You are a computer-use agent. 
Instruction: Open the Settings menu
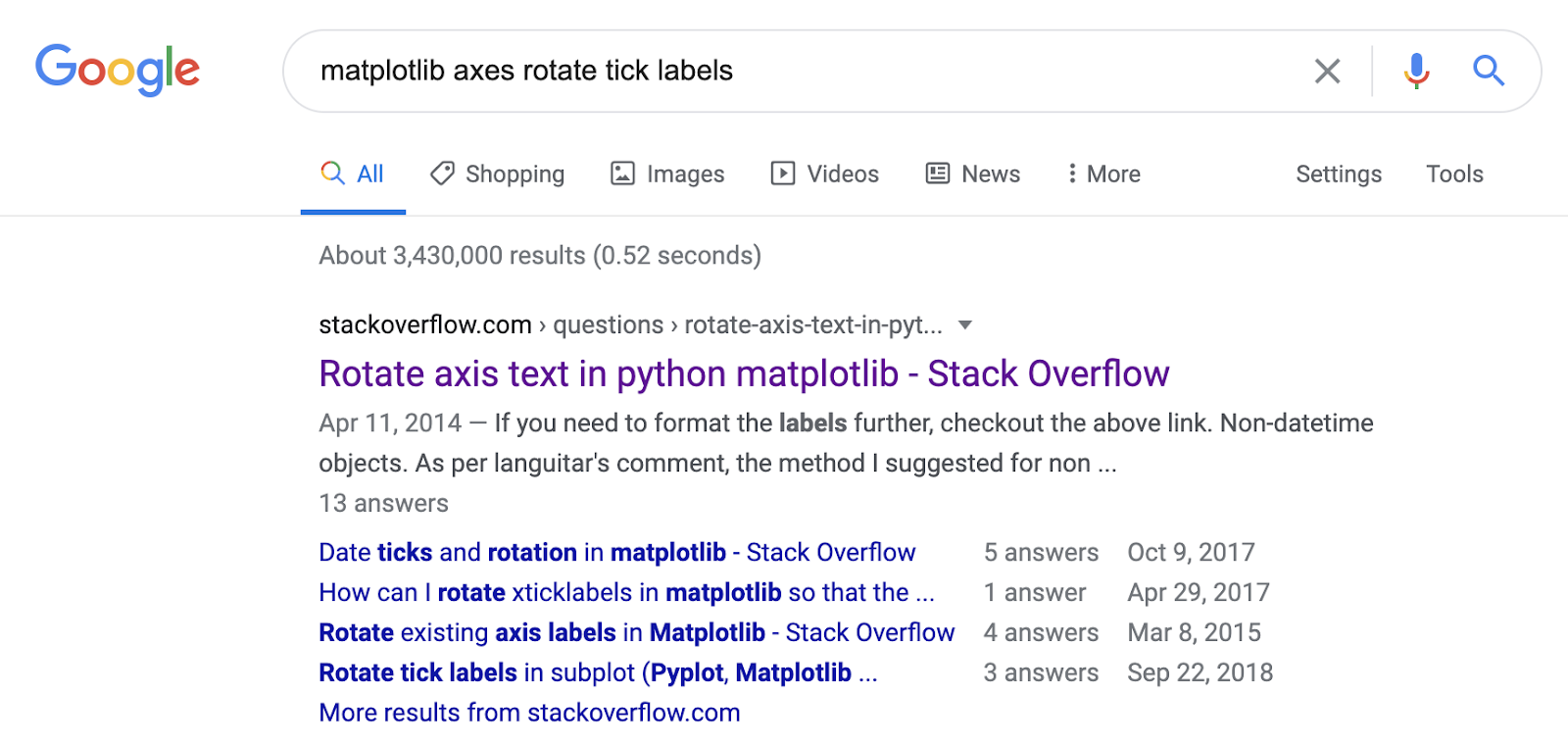pos(1339,174)
